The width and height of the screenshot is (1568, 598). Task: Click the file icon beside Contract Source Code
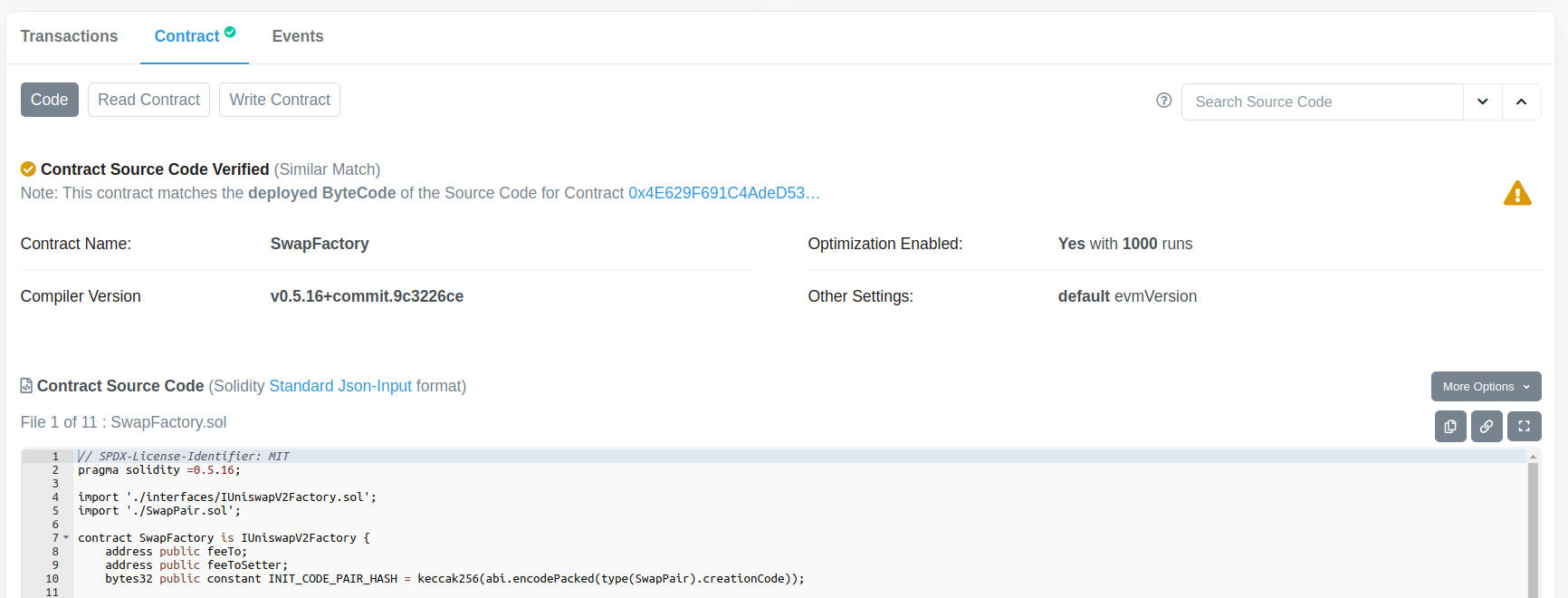[26, 386]
